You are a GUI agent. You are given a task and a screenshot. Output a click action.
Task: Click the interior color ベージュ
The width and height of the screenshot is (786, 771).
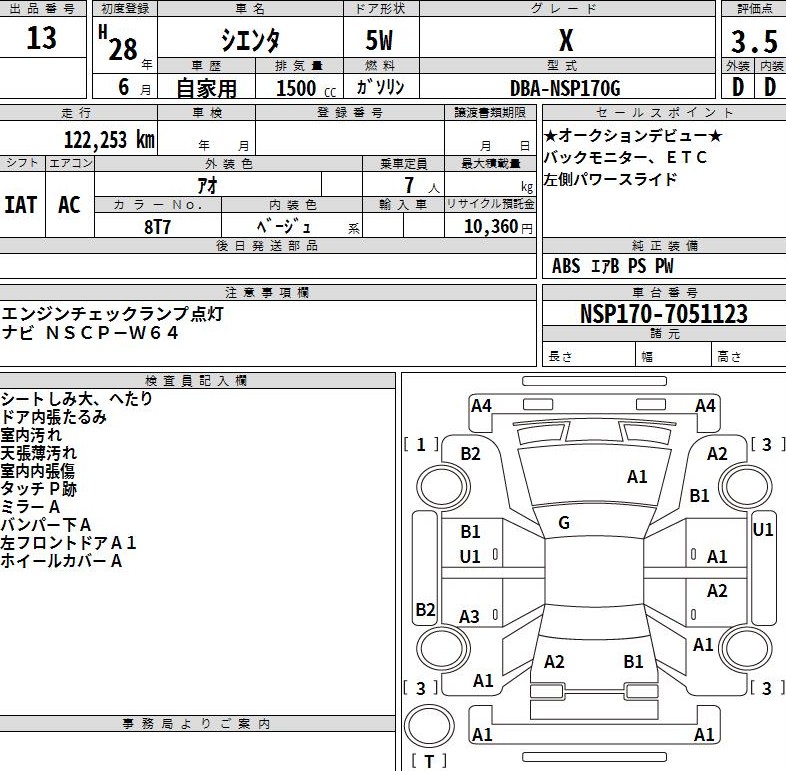pos(284,227)
